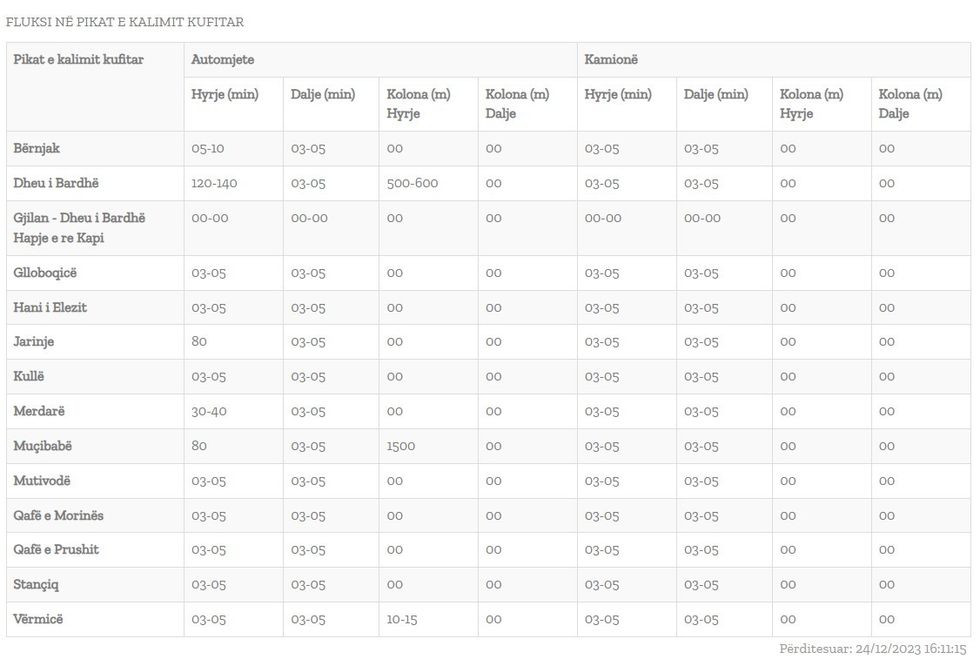
Task: Select the Stançiq row label
Action: [x=37, y=585]
